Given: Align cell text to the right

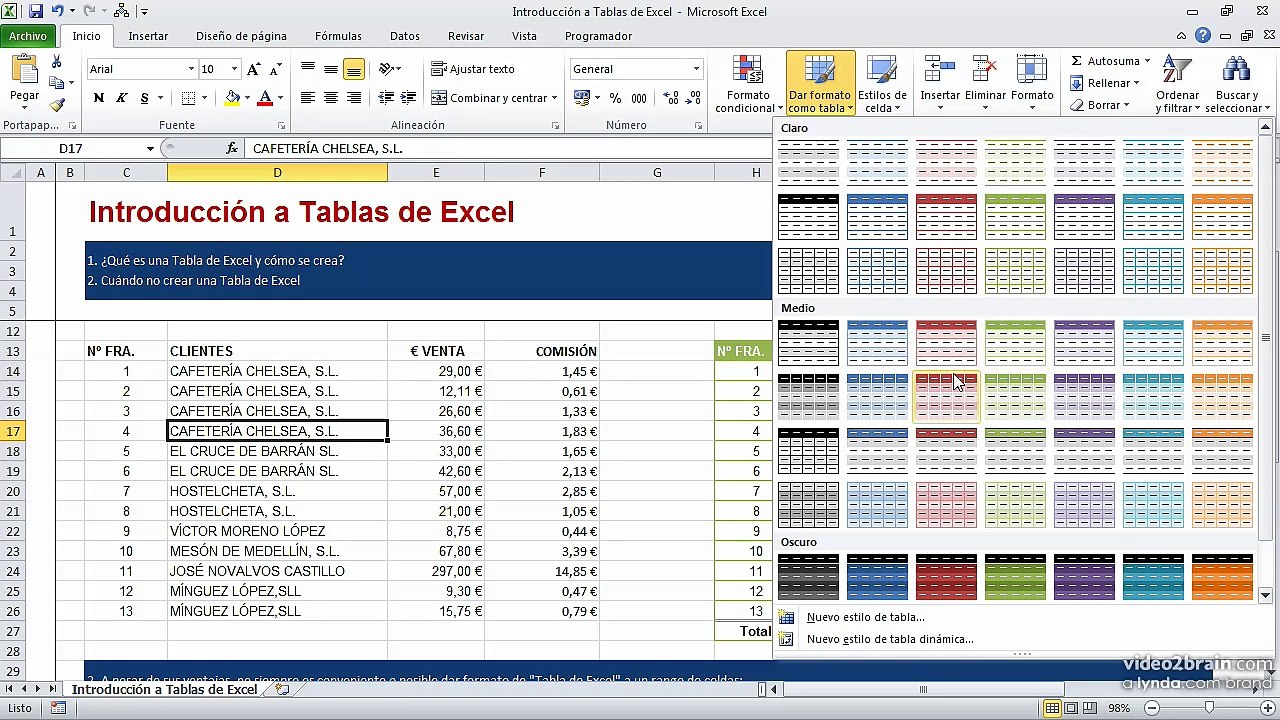Looking at the screenshot, I should click(353, 98).
